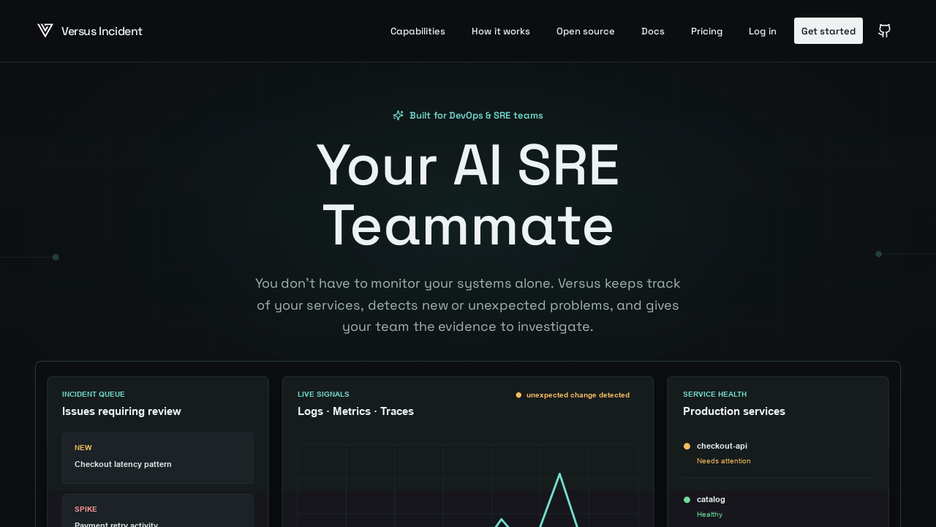Open the Docs page
The width and height of the screenshot is (936, 527).
point(652,31)
